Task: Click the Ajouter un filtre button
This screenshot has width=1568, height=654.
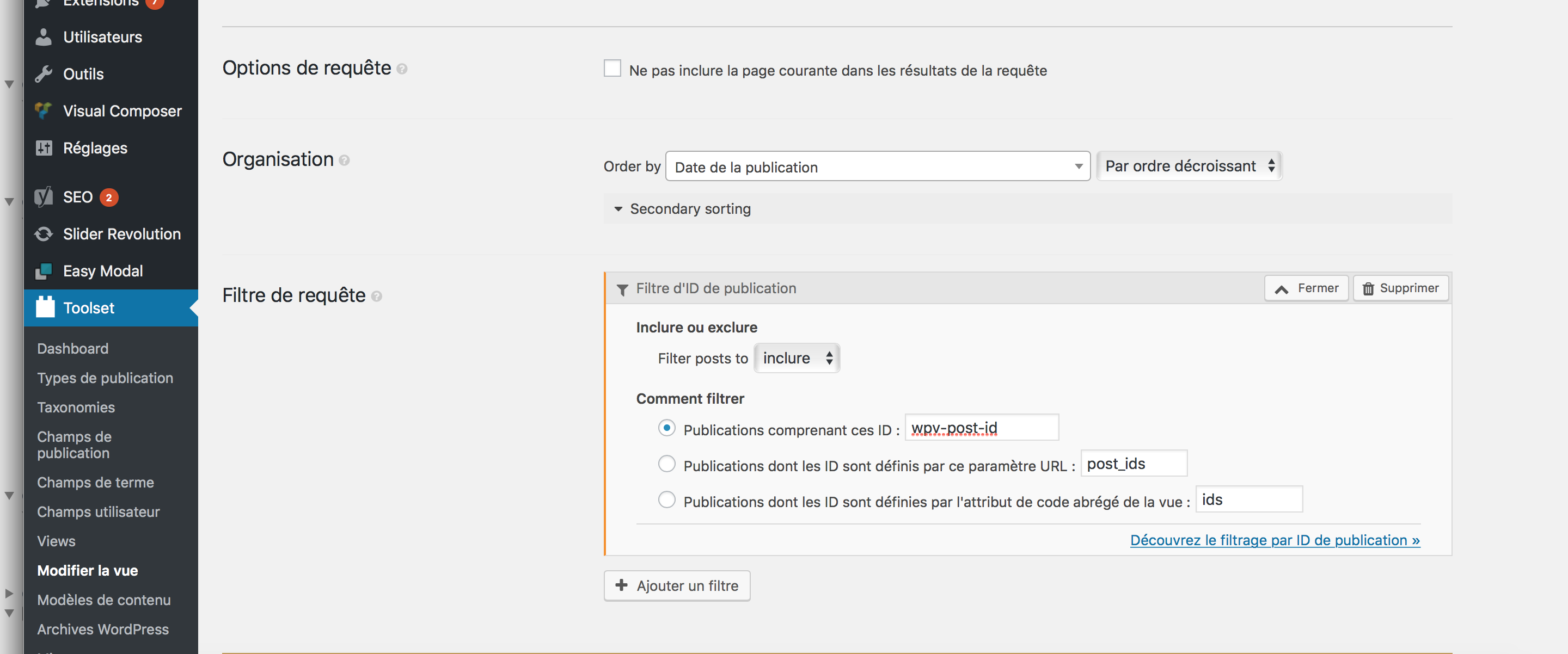Action: tap(676, 586)
